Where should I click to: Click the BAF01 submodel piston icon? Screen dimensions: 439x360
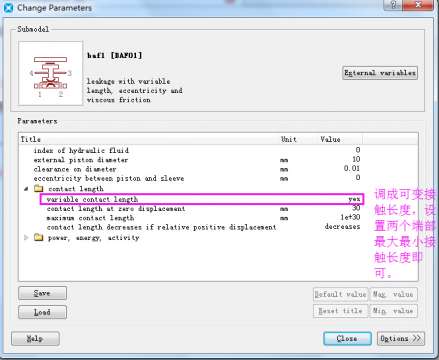50,73
